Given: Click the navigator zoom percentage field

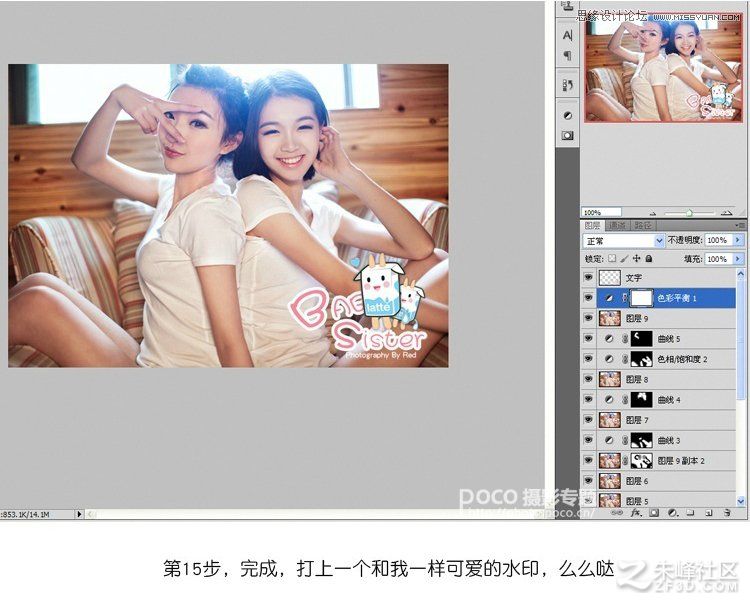Looking at the screenshot, I should [x=601, y=212].
